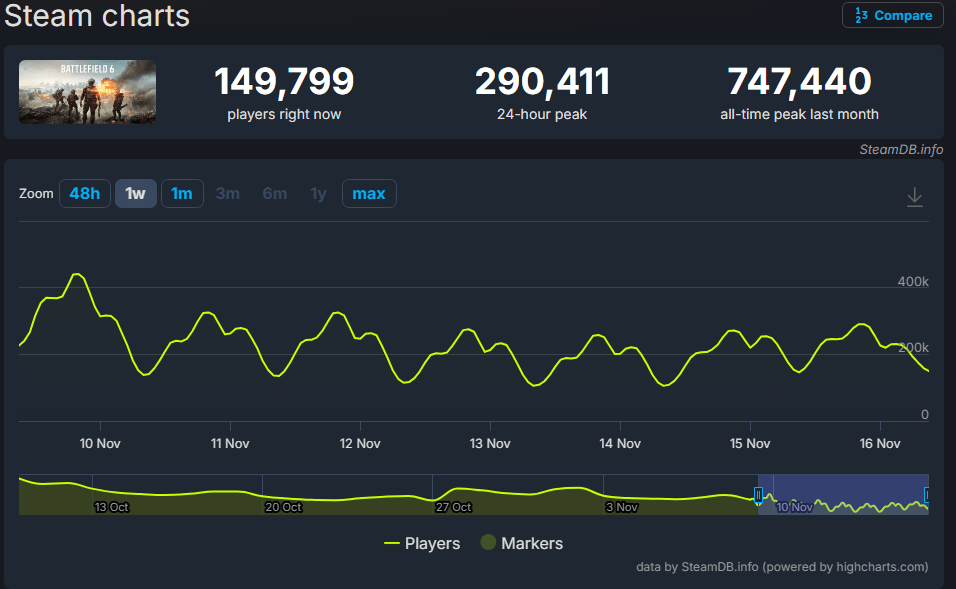This screenshot has height=589, width=956.
Task: Switch zoom to 1m
Action: click(182, 193)
